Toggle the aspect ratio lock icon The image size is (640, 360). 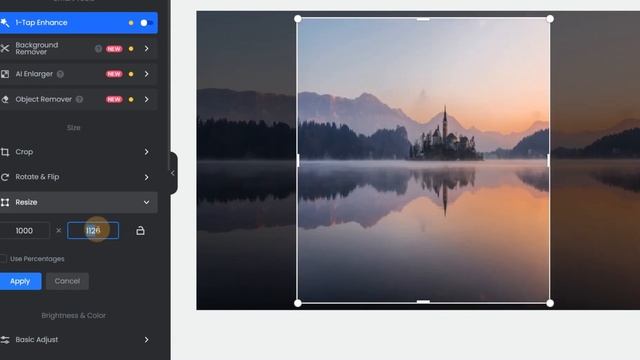coord(140,231)
